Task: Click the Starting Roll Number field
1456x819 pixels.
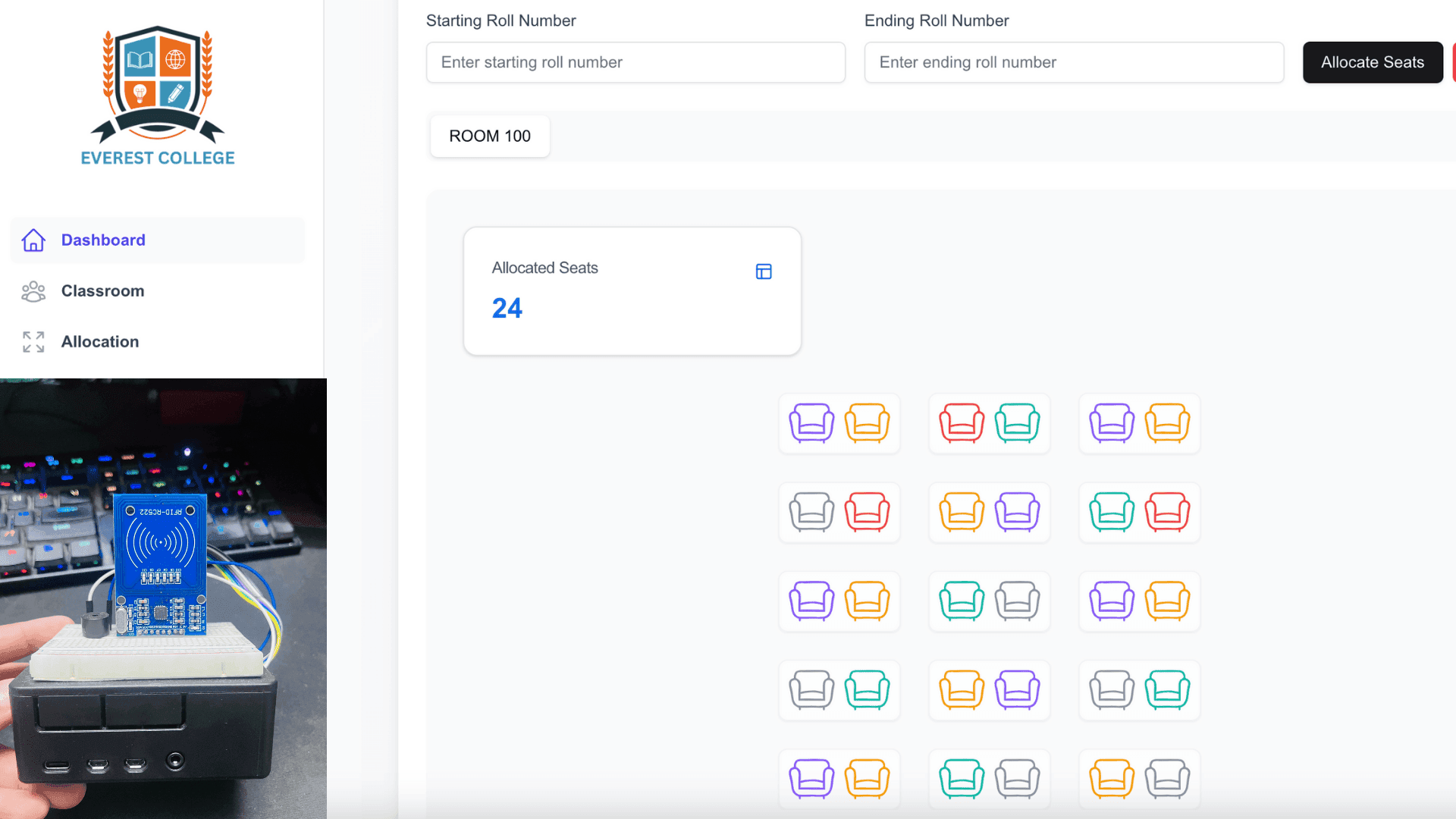Action: (x=635, y=62)
